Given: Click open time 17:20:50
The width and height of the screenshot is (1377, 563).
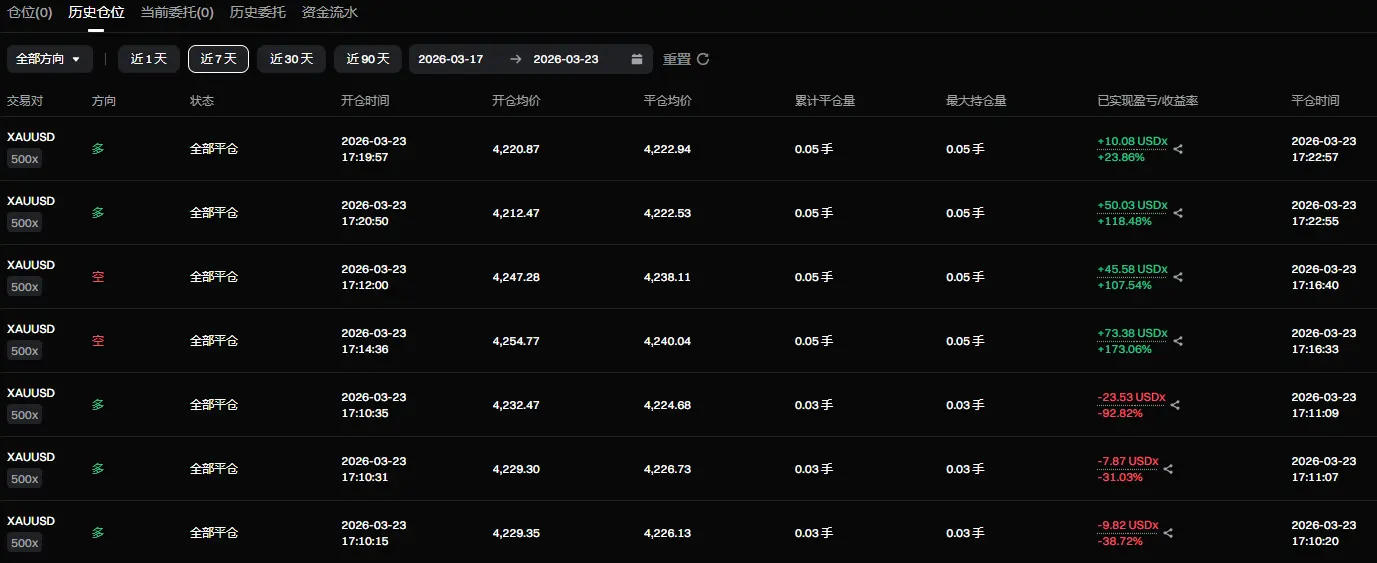Looking at the screenshot, I should click(x=365, y=221).
